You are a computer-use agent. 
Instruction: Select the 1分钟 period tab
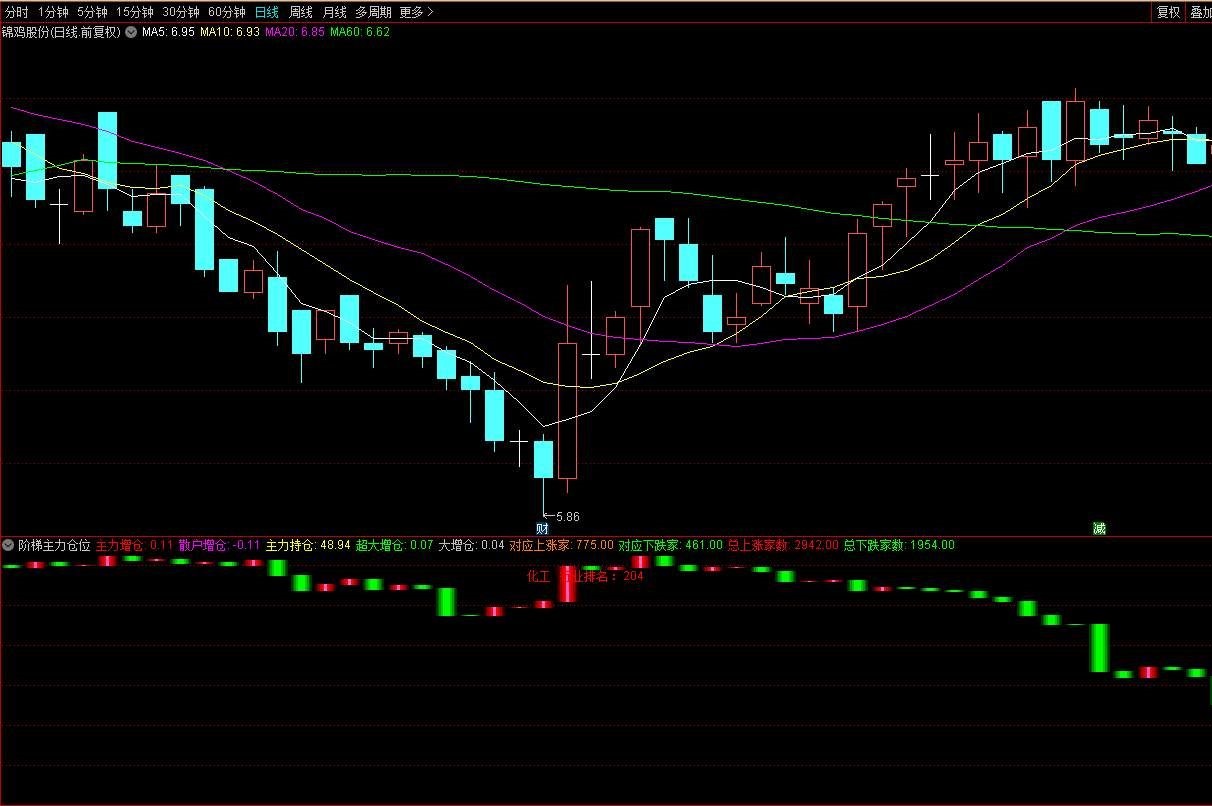(x=53, y=12)
